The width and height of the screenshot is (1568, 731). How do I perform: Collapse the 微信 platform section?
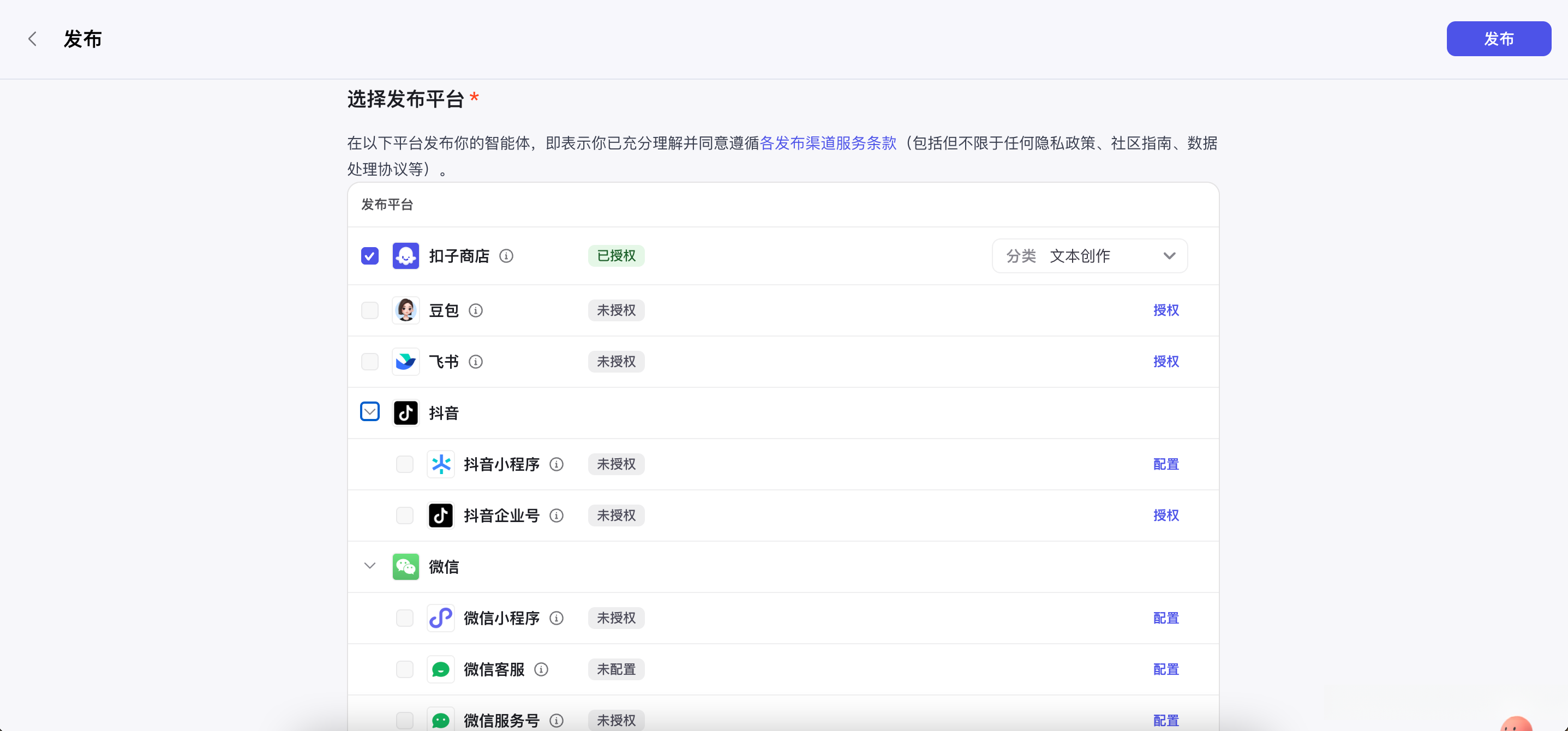point(369,566)
